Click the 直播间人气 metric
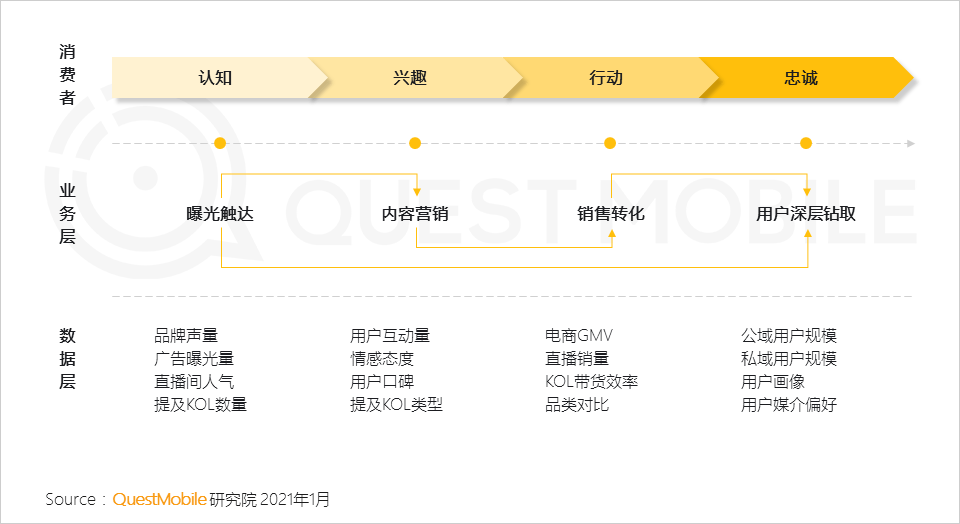 [x=194, y=381]
